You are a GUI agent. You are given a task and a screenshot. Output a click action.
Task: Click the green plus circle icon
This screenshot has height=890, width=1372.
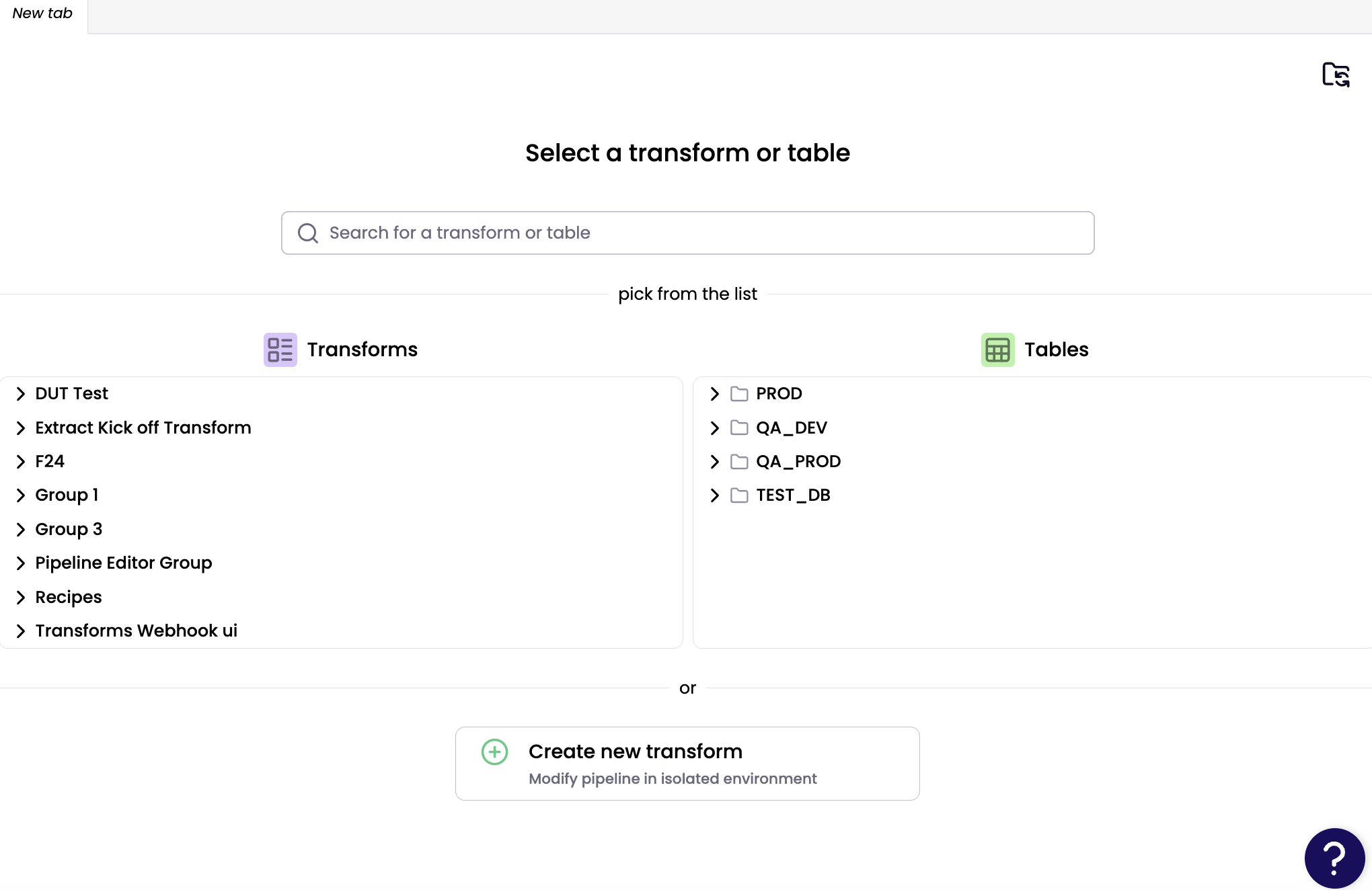point(494,752)
